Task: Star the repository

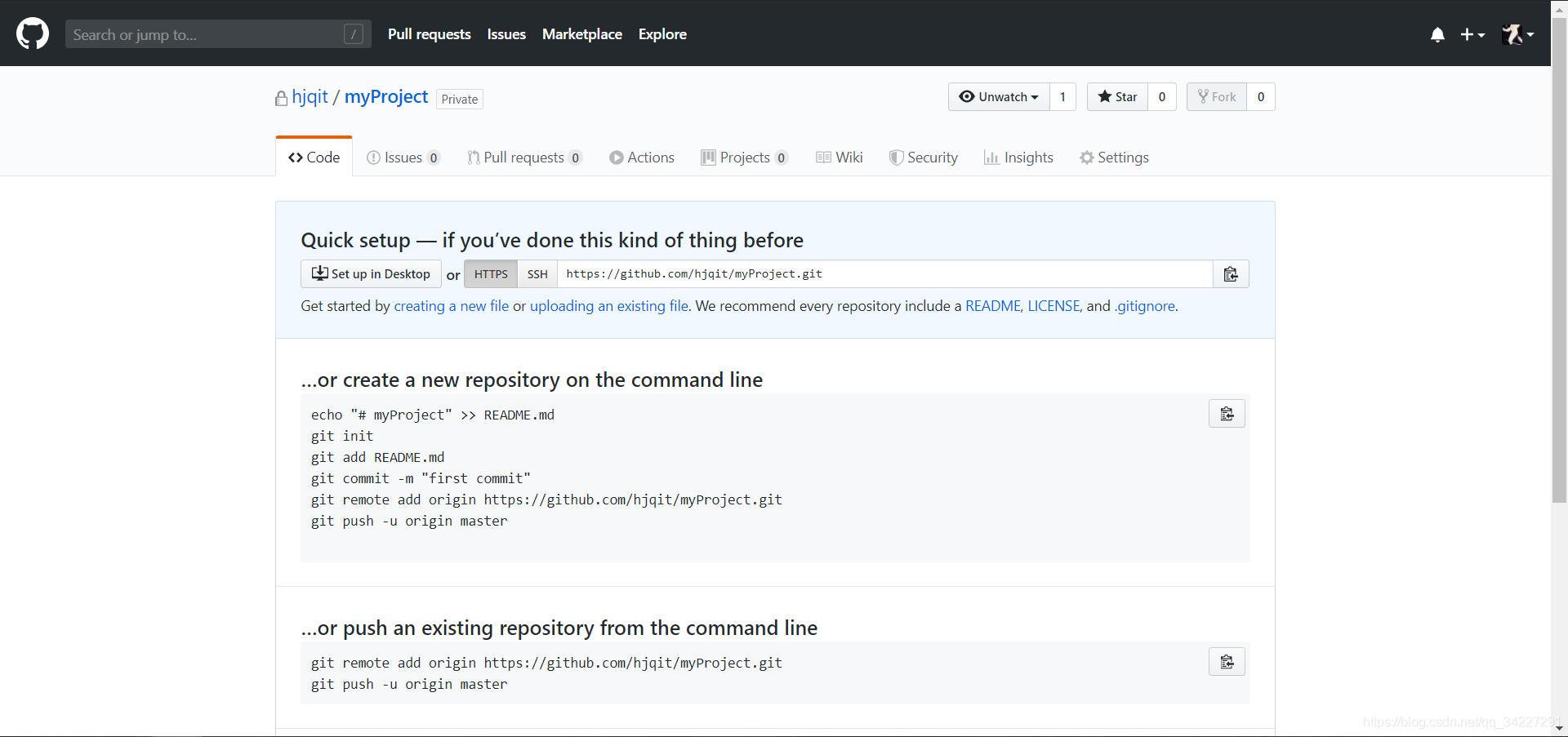Action: 1117,97
